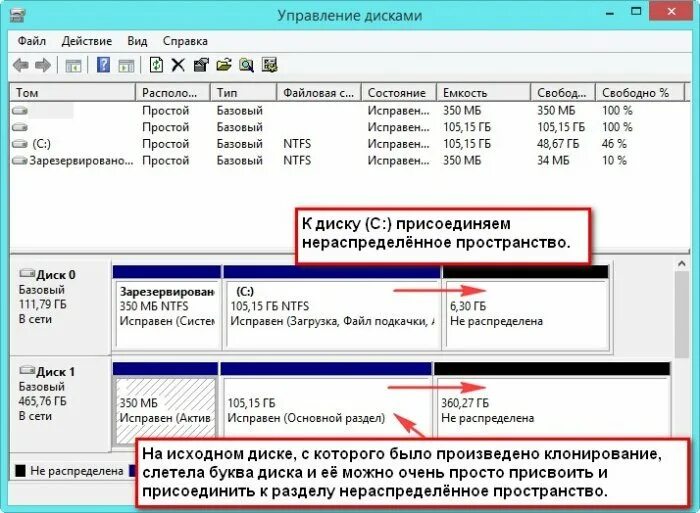Select the 350 МБ hatched partition on Диск 1
Image resolution: width=700 pixels, height=513 pixels.
point(165,404)
